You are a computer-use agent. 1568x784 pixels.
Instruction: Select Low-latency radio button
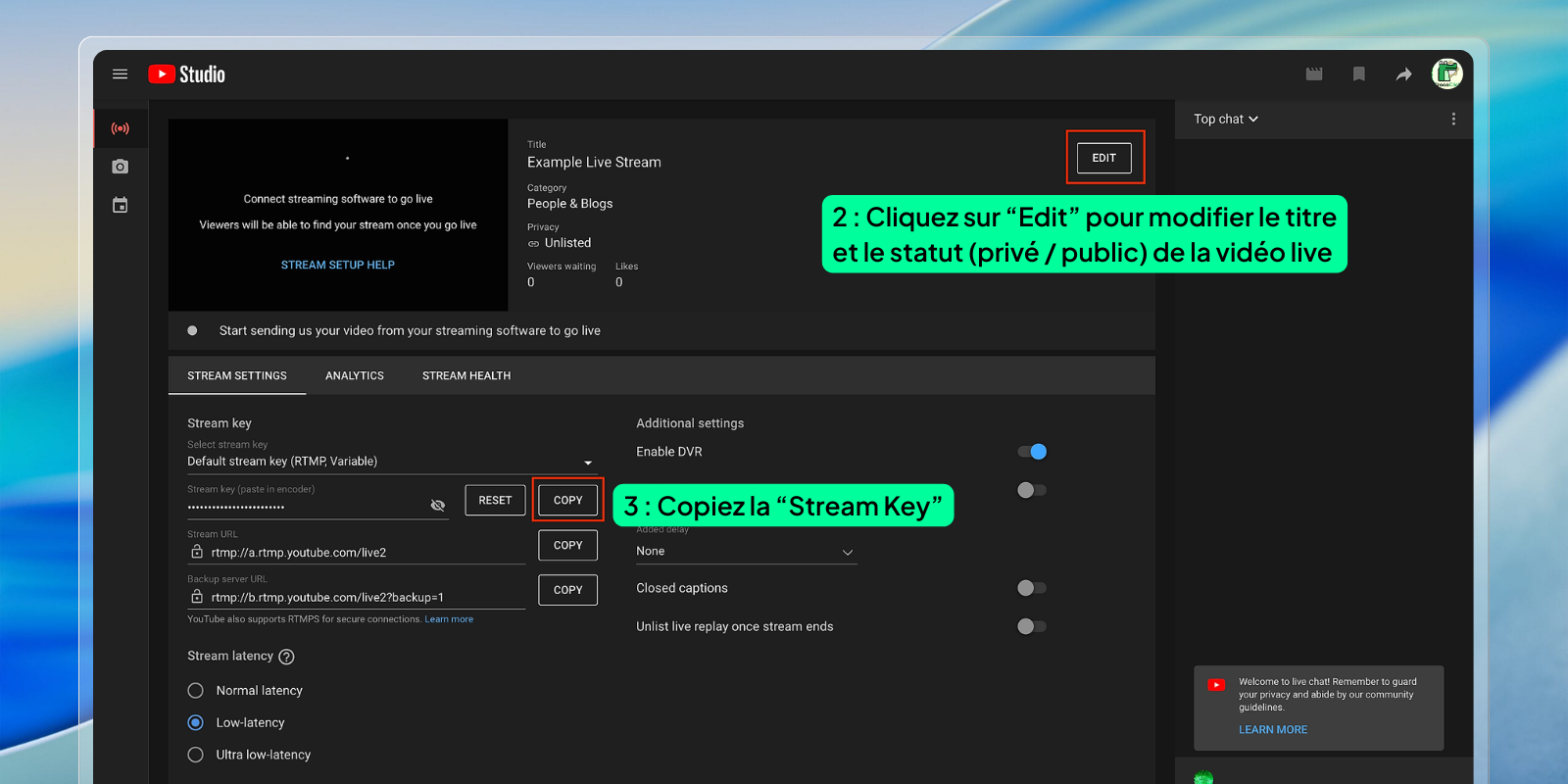[x=196, y=722]
